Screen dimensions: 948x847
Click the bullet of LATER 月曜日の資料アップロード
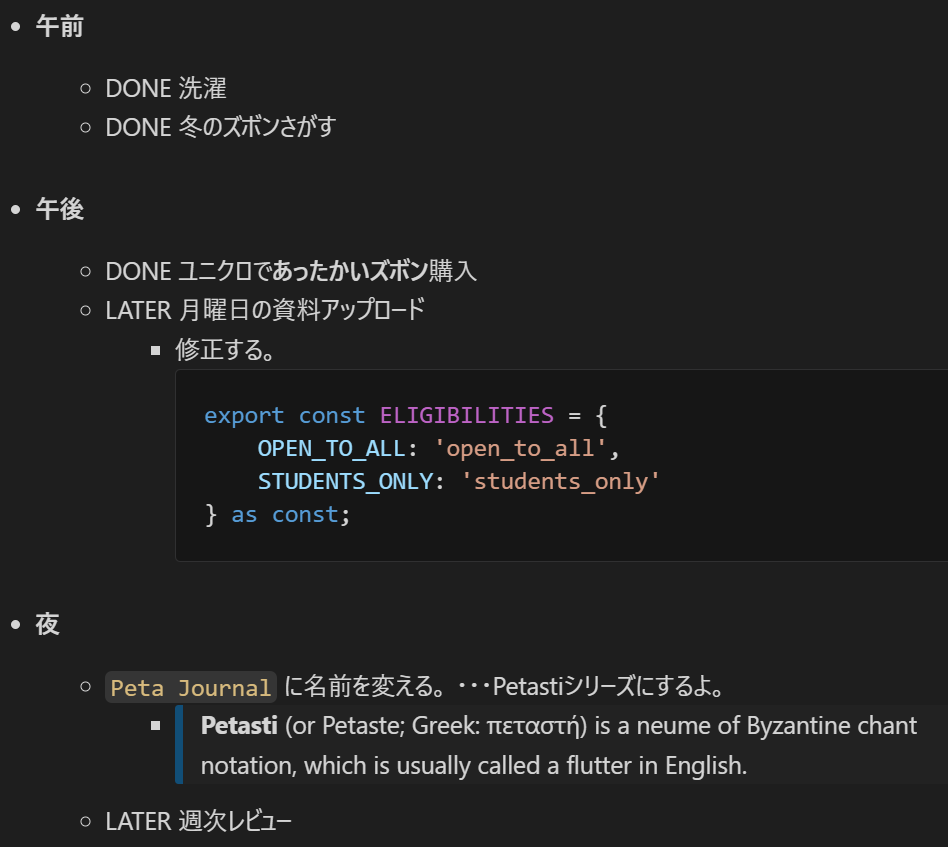85,311
